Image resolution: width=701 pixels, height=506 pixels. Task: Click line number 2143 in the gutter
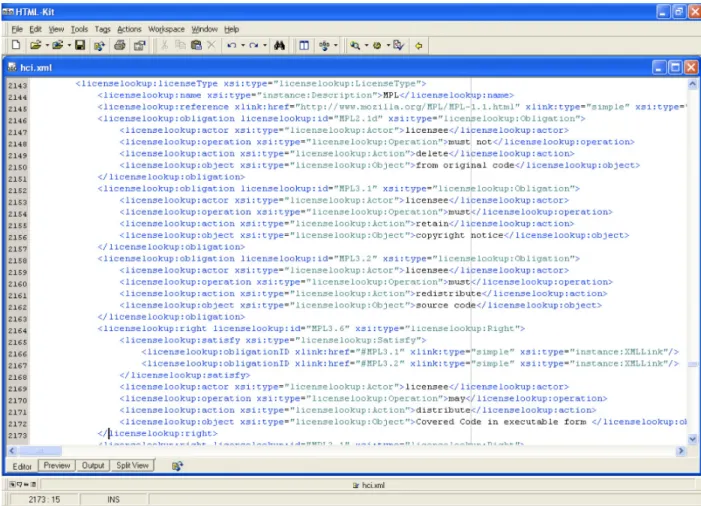17,85
